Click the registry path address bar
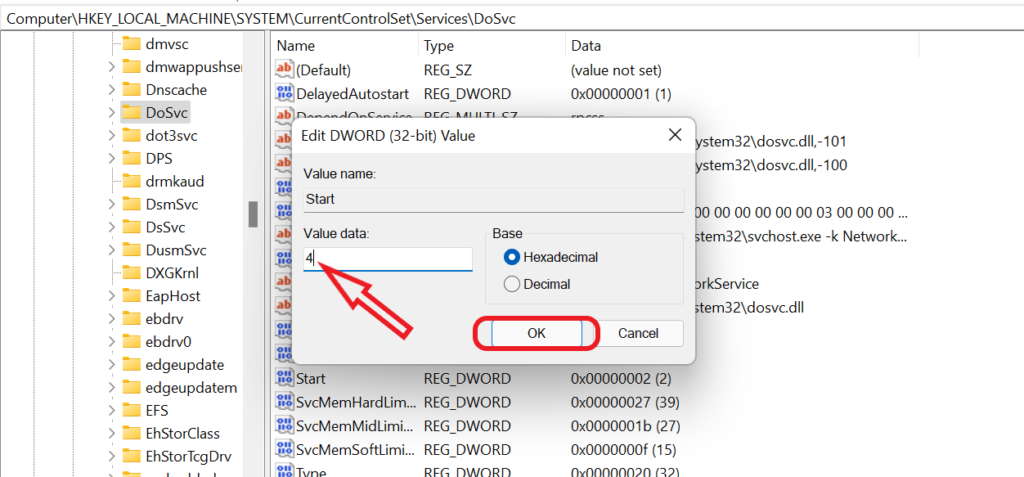 (x=512, y=19)
